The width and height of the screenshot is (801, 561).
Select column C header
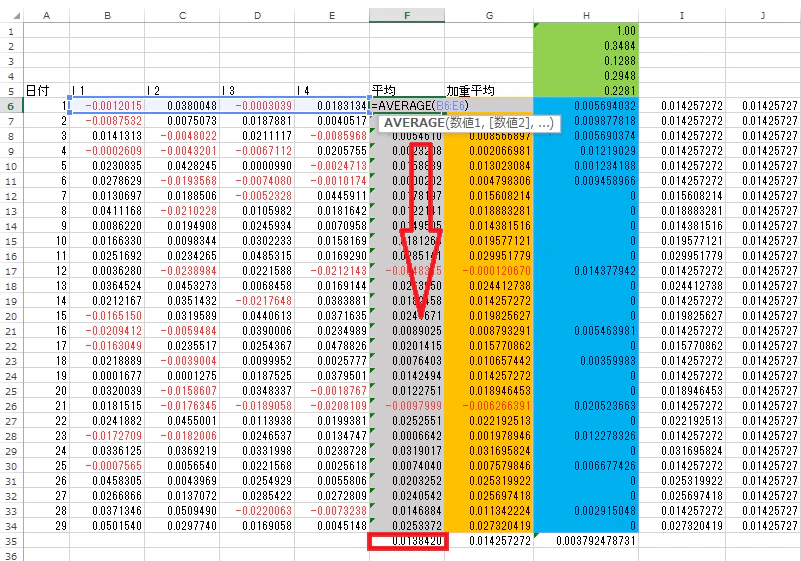(182, 16)
